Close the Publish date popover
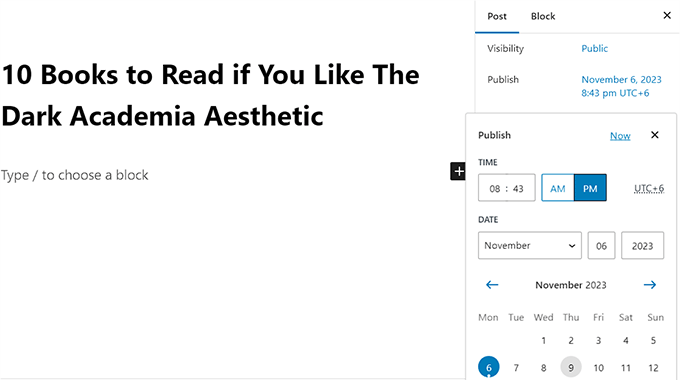Image resolution: width=680 pixels, height=380 pixels. 655,135
